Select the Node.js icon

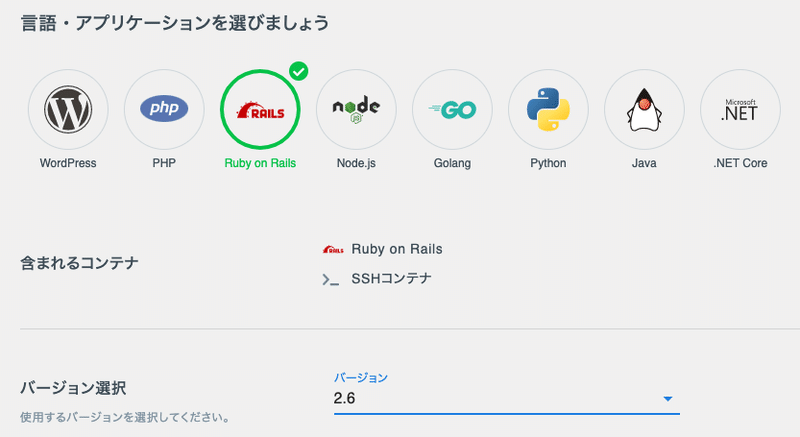[x=356, y=110]
